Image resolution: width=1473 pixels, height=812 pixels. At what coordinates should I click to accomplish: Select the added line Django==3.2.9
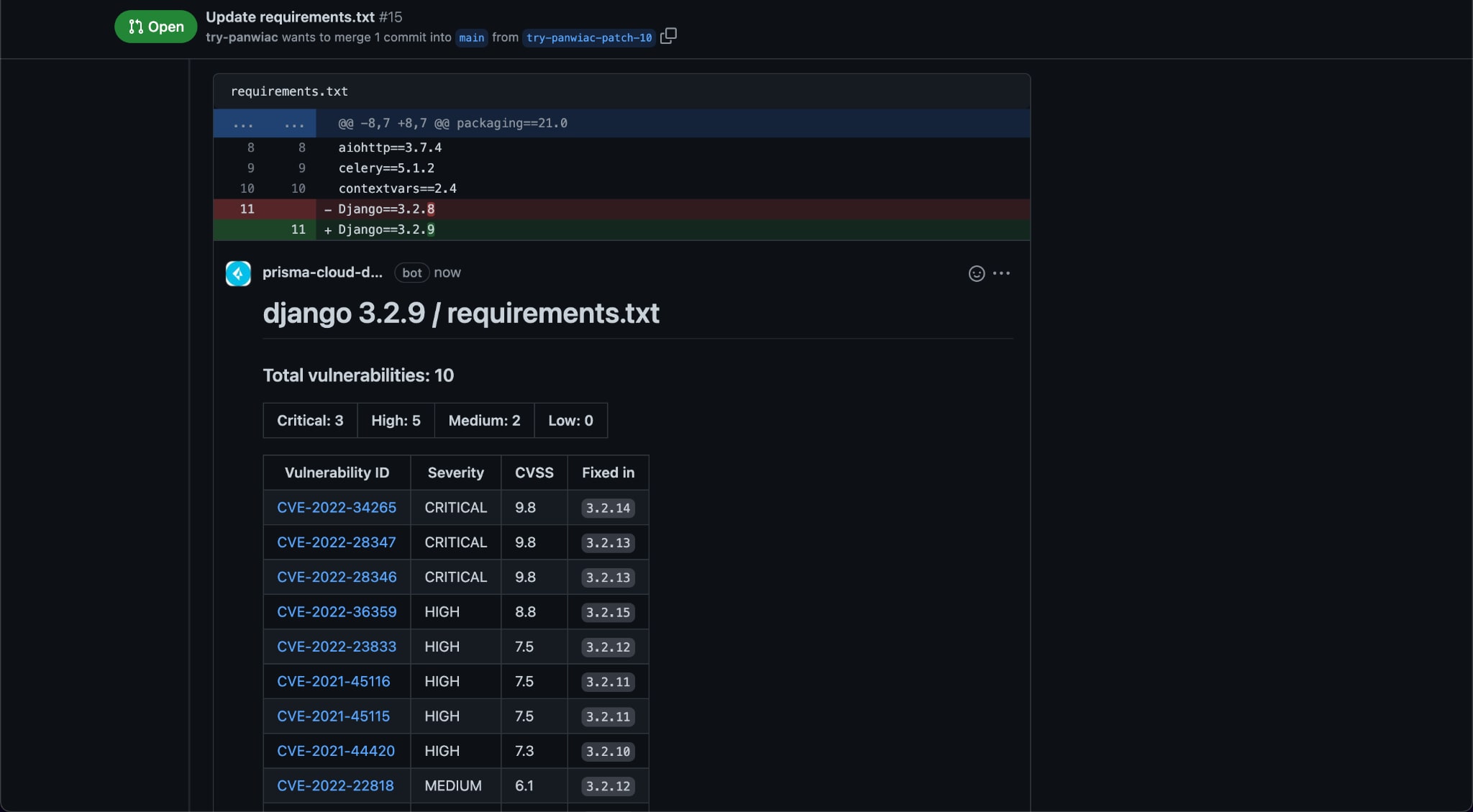pos(621,229)
